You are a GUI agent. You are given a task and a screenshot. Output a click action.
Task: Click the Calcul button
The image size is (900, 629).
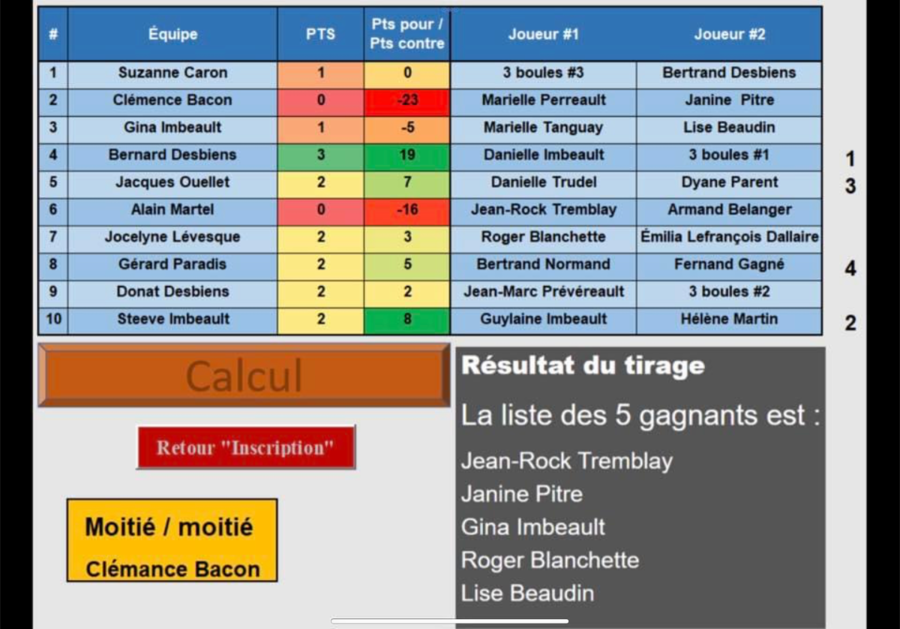244,375
